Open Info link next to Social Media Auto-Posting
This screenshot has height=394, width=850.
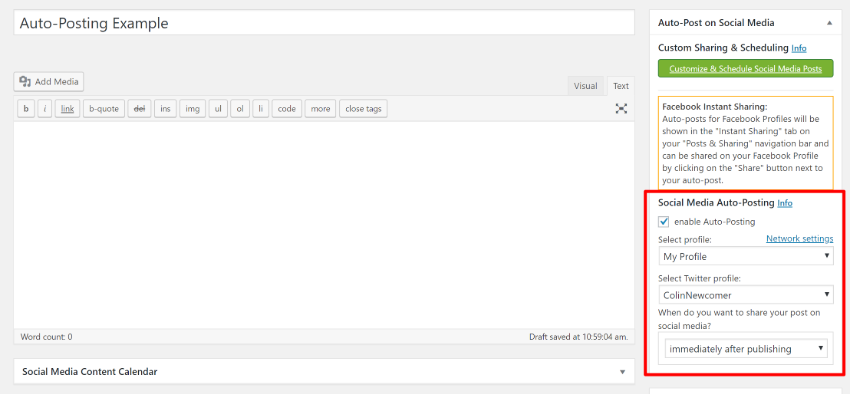pyautogui.click(x=784, y=203)
